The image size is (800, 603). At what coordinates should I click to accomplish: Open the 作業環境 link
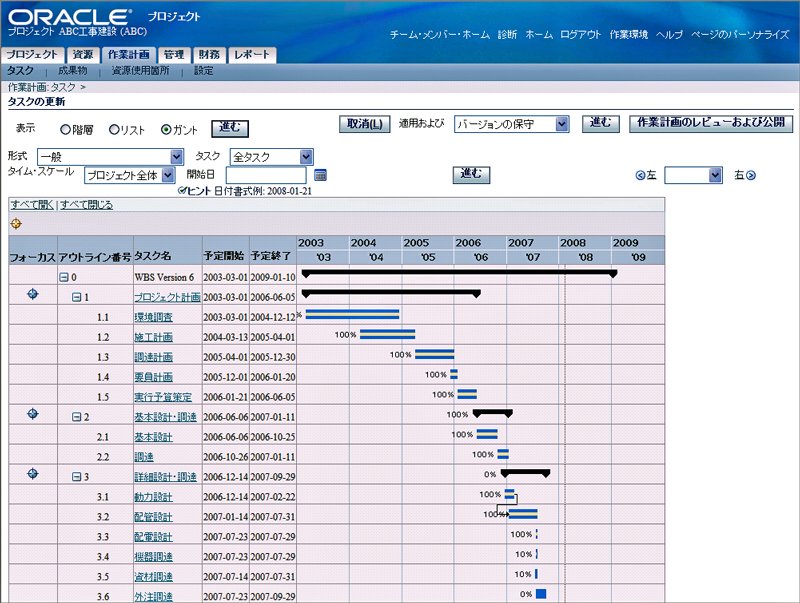click(x=629, y=35)
